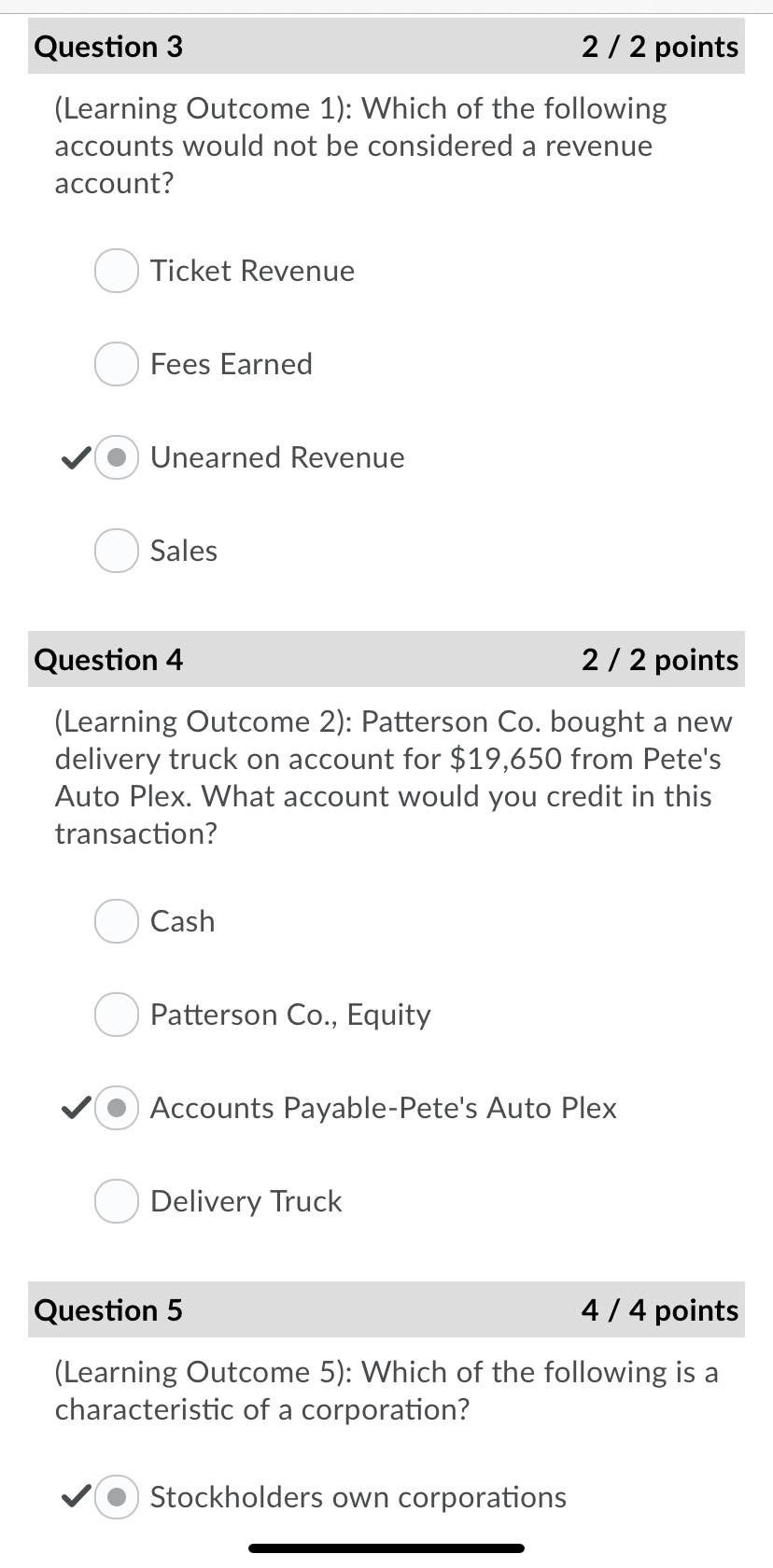Click the checkmark beside Accounts Payable-Pete's Auto Plex
Viewport: 773px width, 1568px height.
(75, 1108)
